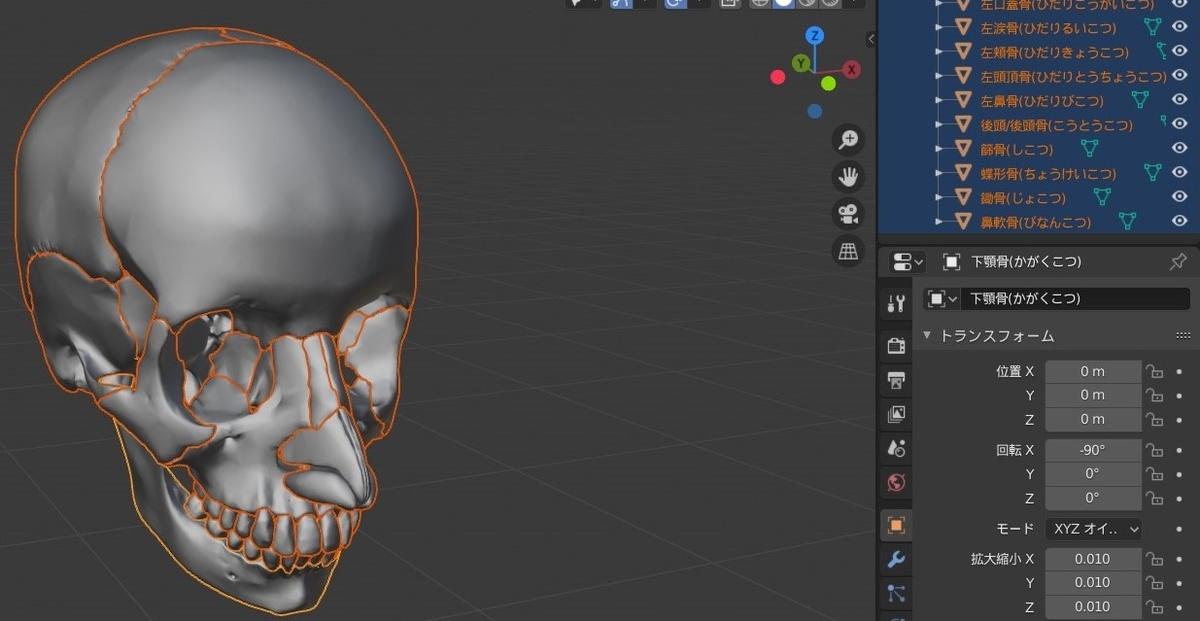Open the rotation モード XYZ dropdown

(x=1093, y=528)
